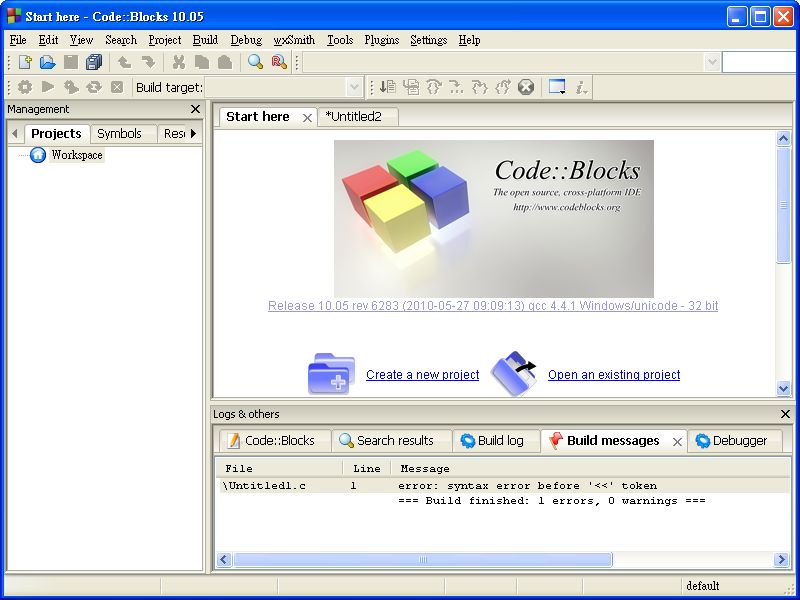This screenshot has width=800, height=600.
Task: Open the Project menu
Action: [164, 40]
